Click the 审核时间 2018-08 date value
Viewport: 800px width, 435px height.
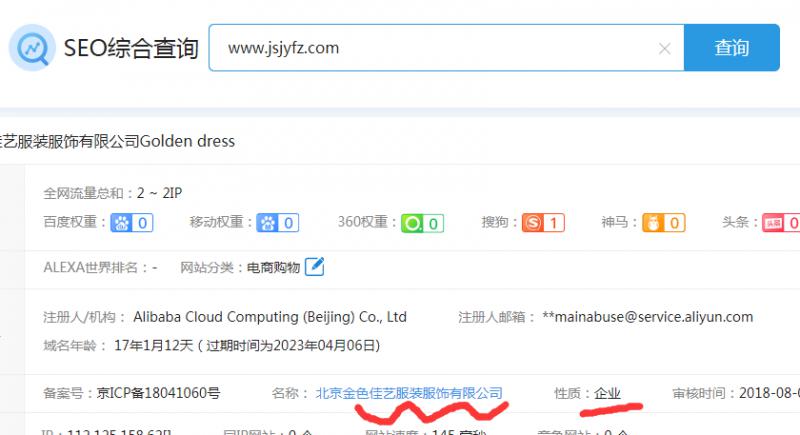[769, 393]
